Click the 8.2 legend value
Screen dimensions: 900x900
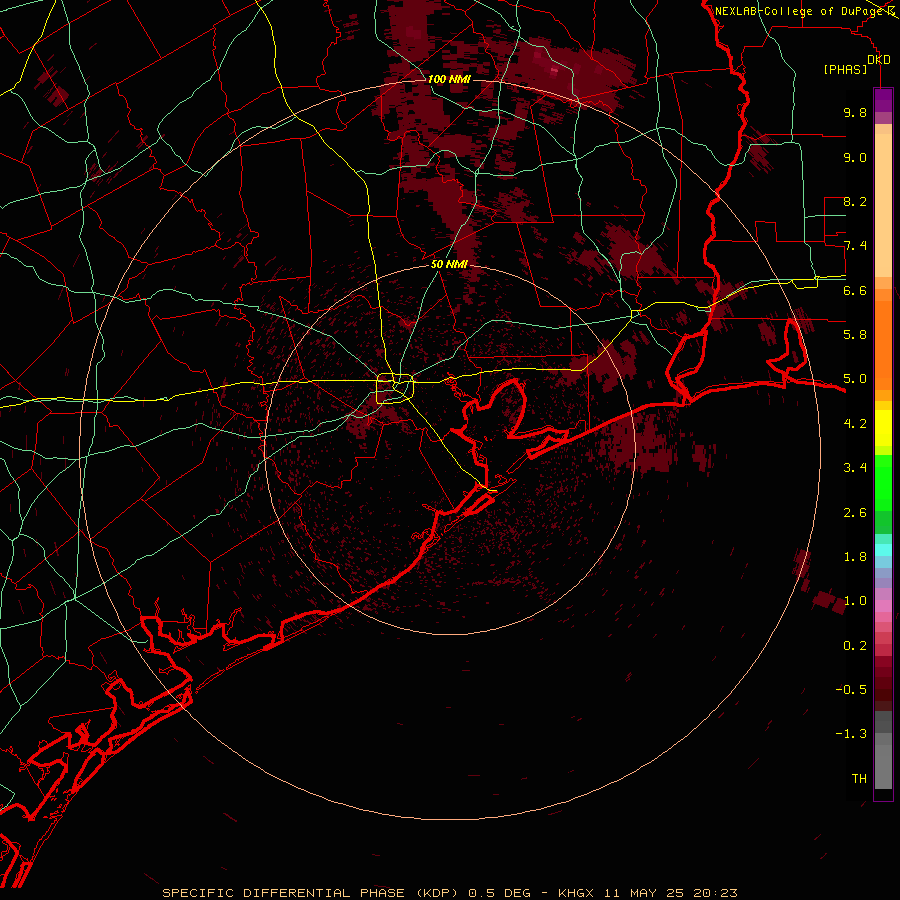(855, 201)
